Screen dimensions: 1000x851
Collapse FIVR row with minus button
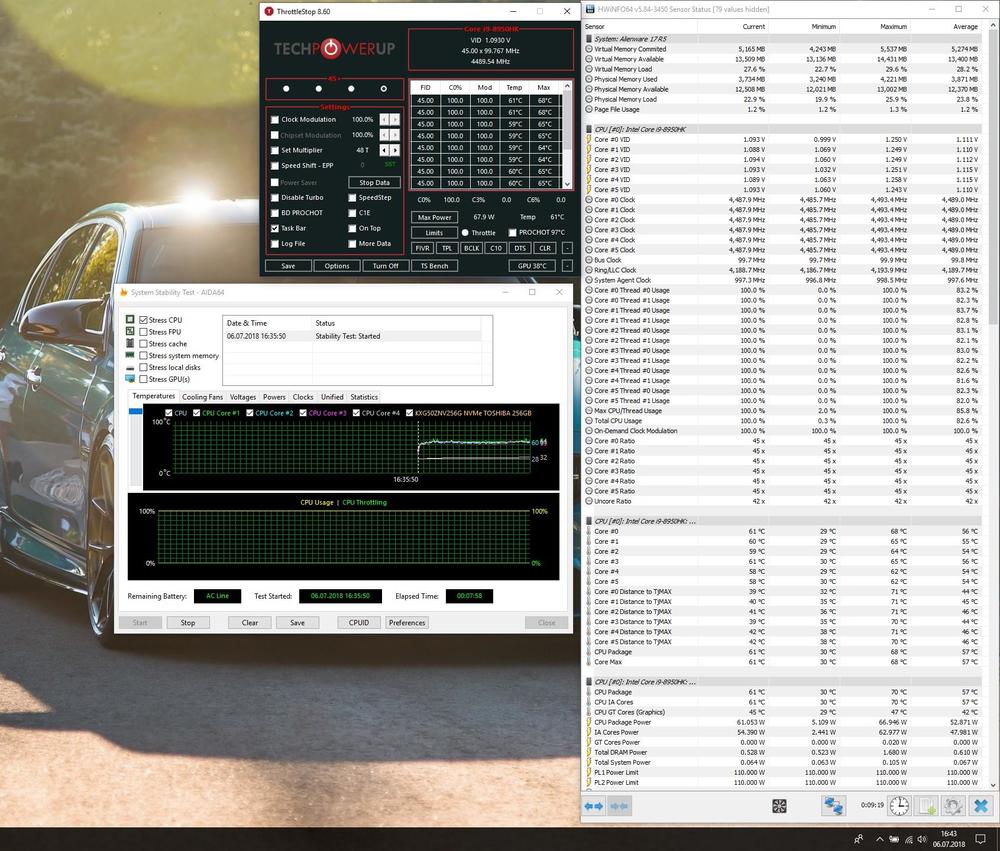coord(567,248)
